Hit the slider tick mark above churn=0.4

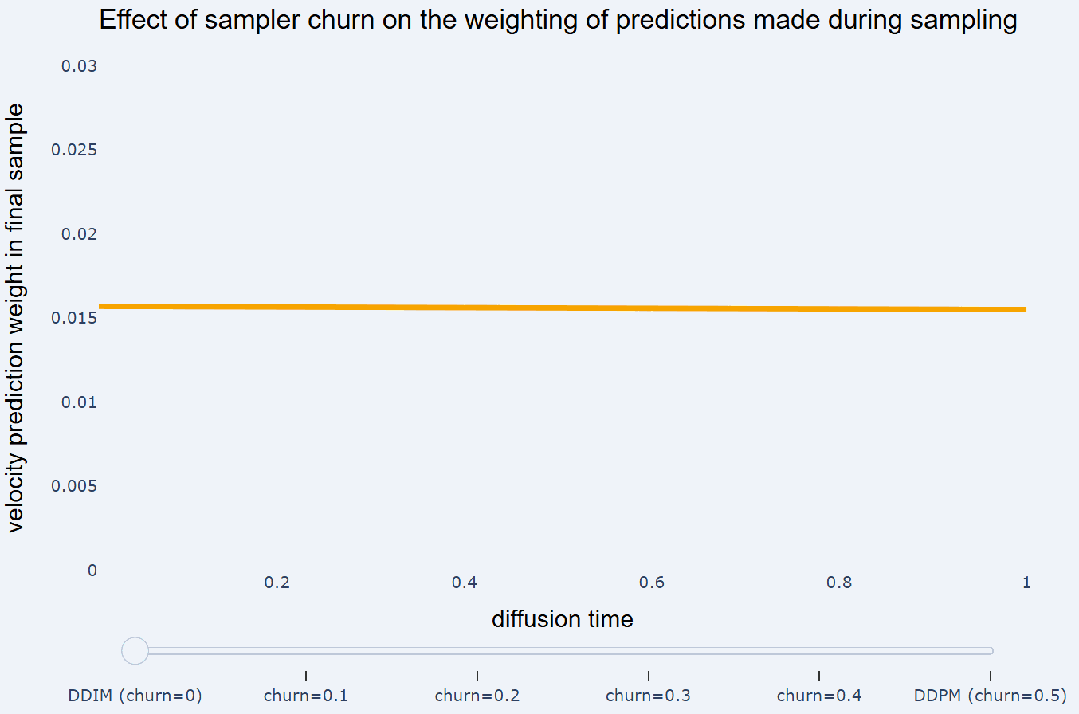click(819, 677)
